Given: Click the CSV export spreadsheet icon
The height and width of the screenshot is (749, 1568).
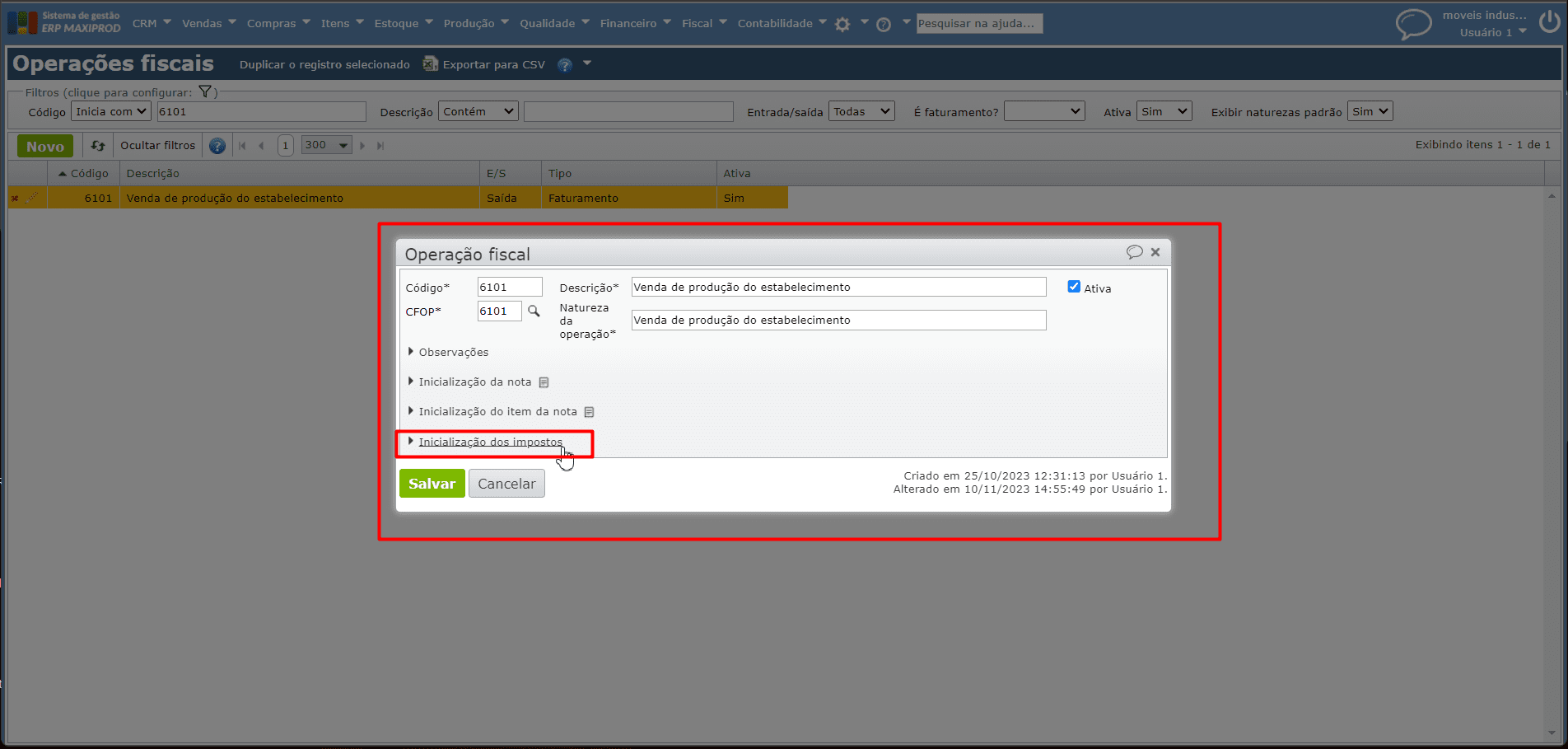Looking at the screenshot, I should pos(430,63).
